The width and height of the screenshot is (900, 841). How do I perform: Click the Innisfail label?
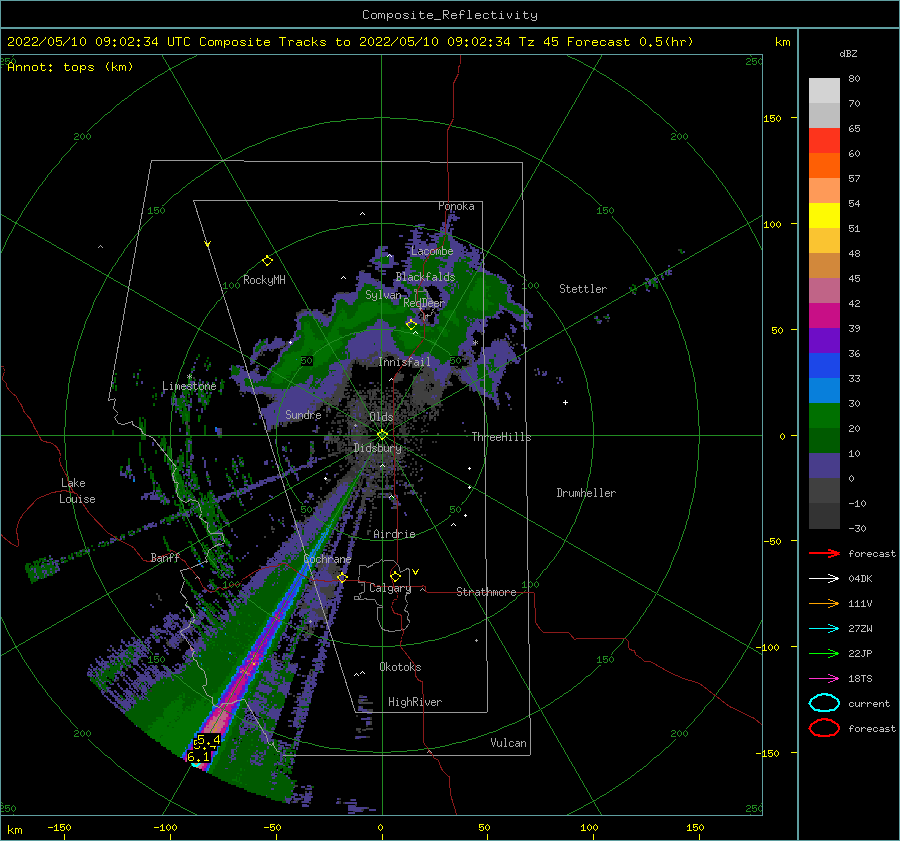404,362
